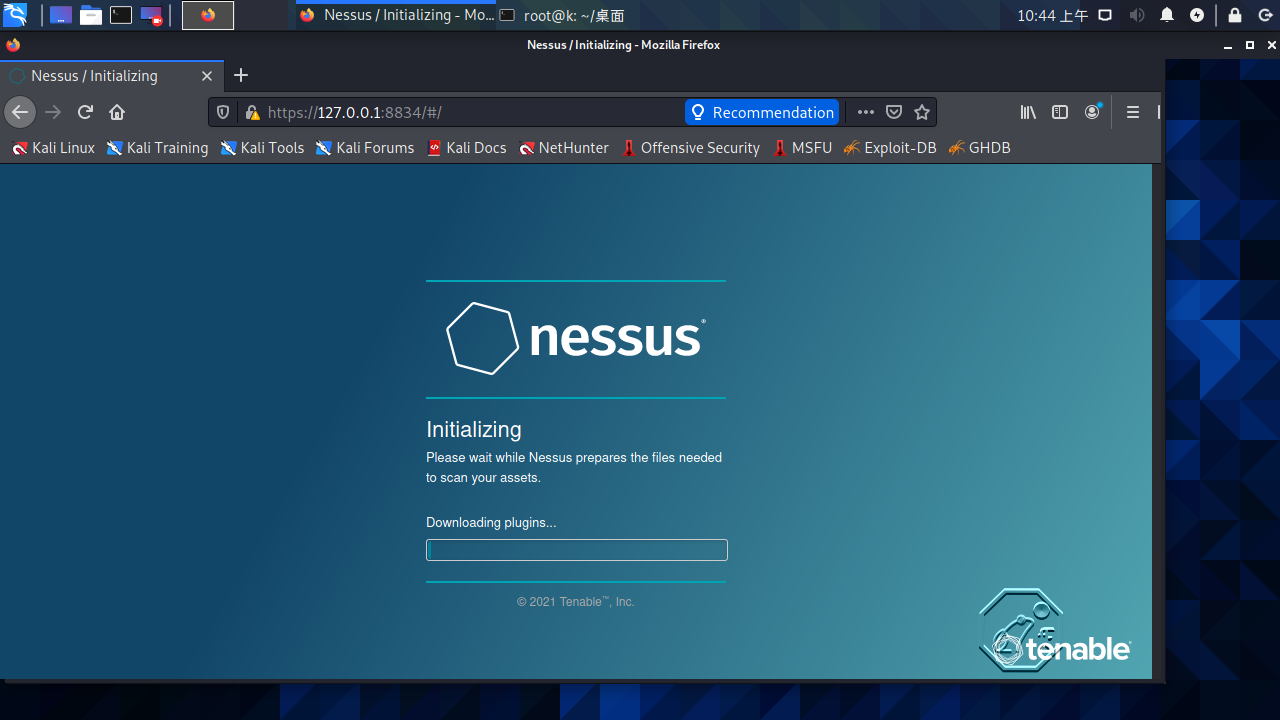
Task: Open the MSFU bookmark
Action: tap(802, 148)
